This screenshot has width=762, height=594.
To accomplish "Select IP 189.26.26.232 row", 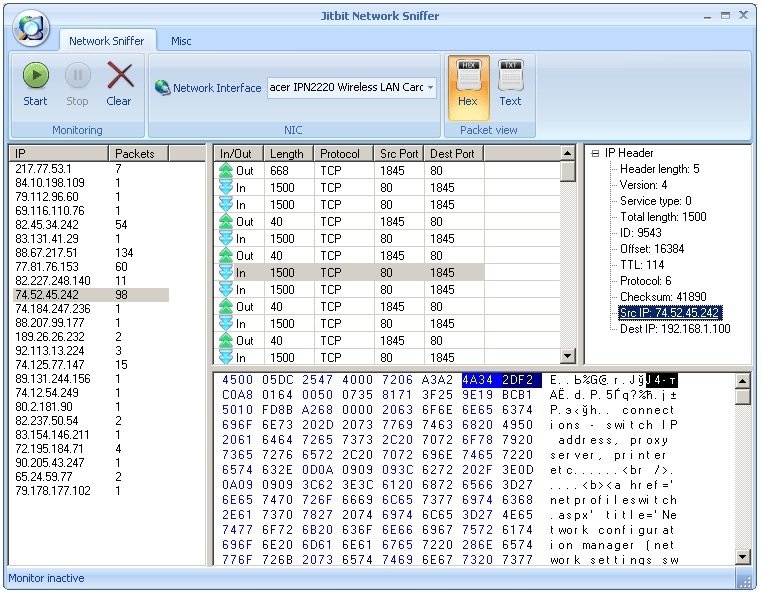I will point(91,337).
